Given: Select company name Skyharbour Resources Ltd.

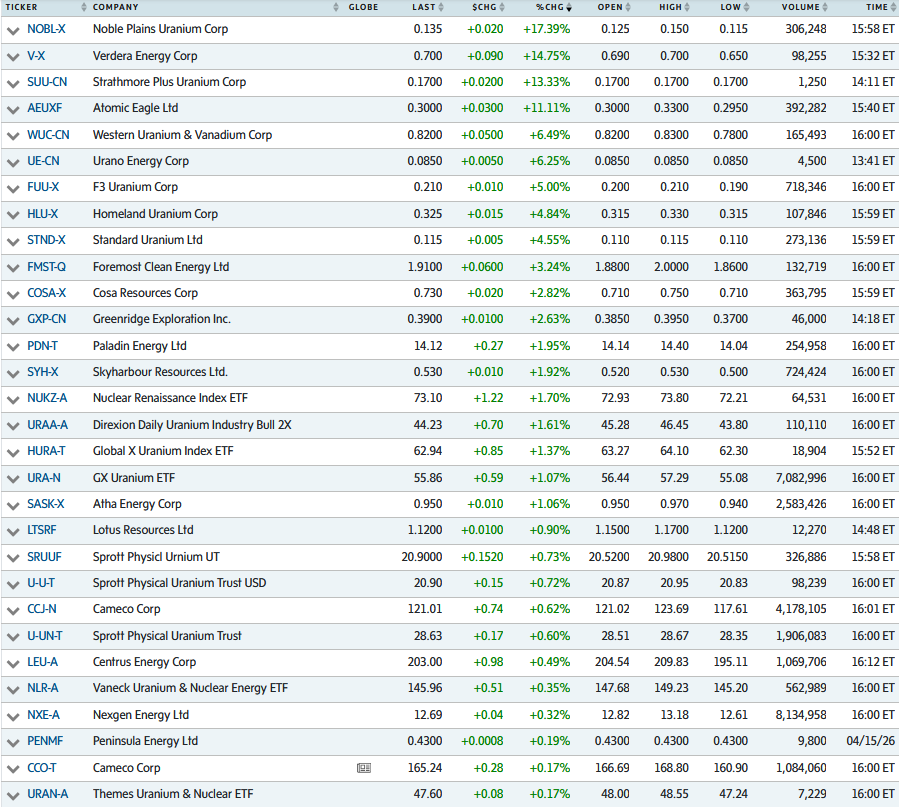Looking at the screenshot, I should tap(160, 372).
